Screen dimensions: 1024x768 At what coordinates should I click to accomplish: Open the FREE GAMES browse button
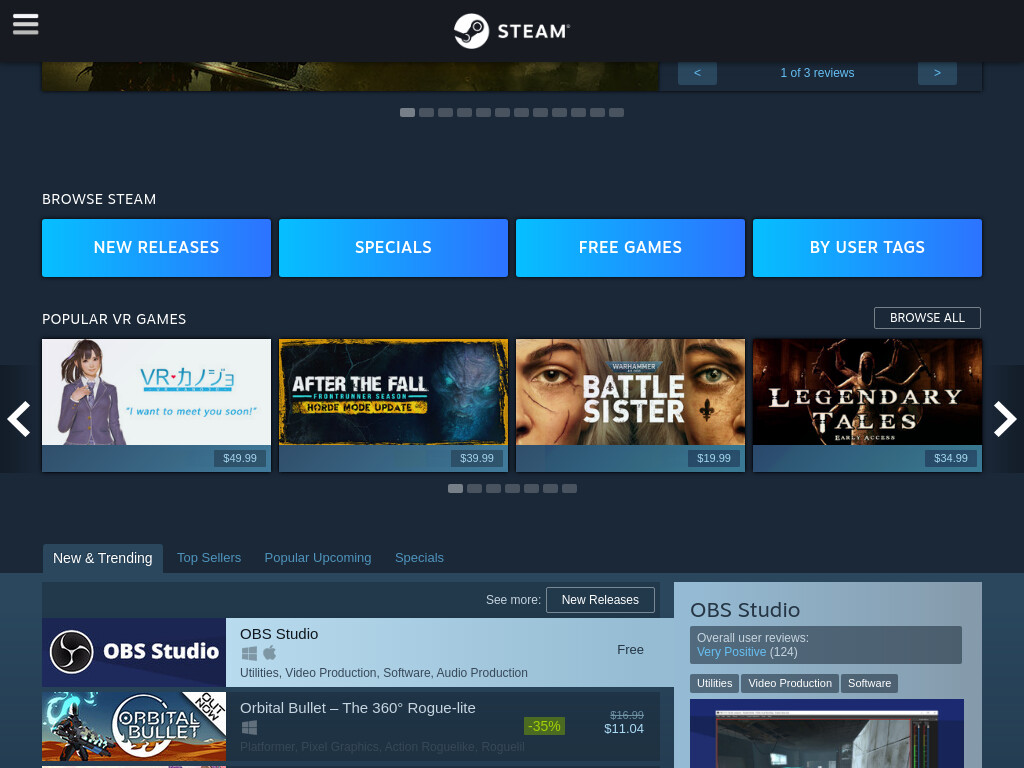[630, 248]
